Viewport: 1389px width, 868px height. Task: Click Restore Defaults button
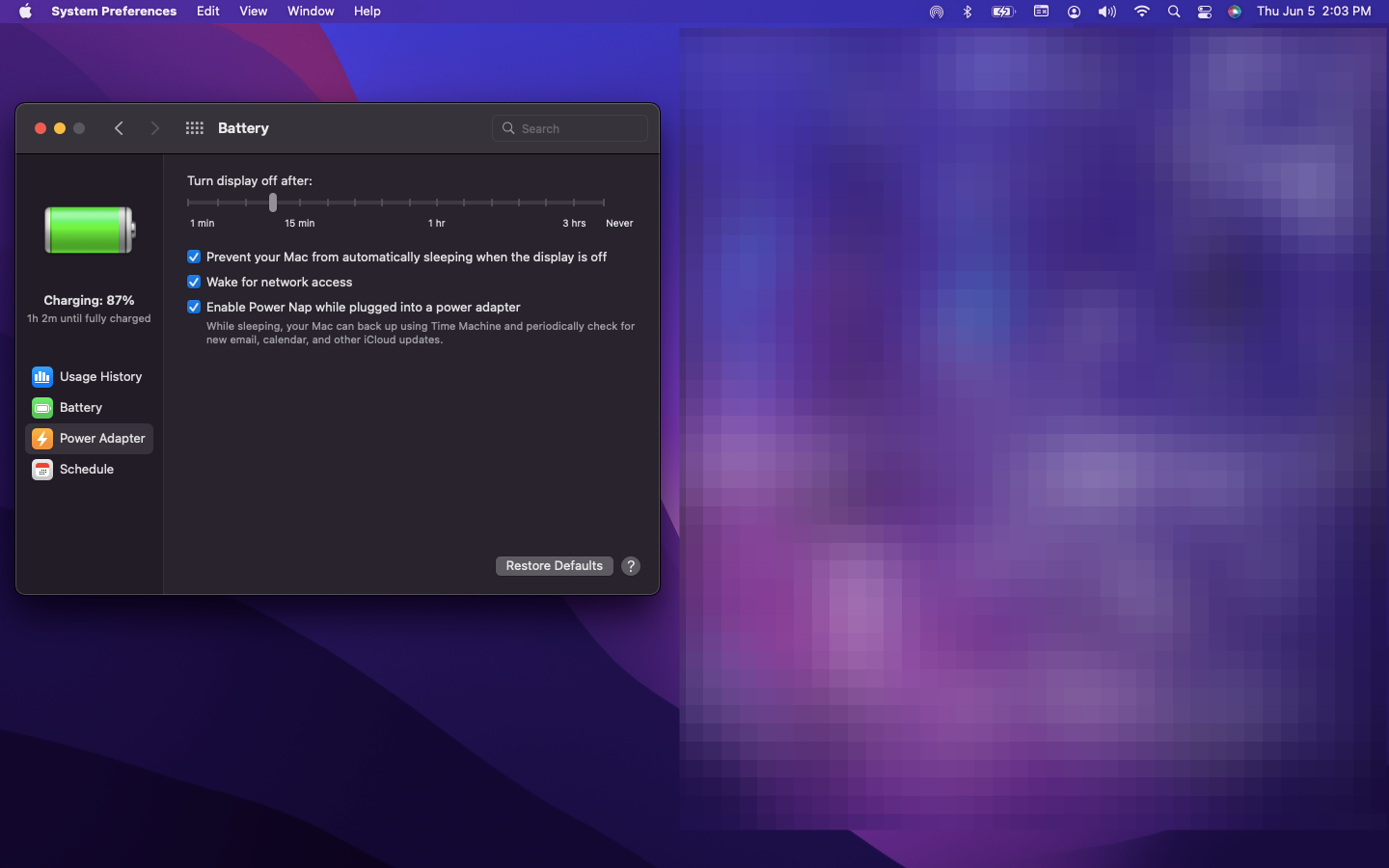pyautogui.click(x=555, y=566)
